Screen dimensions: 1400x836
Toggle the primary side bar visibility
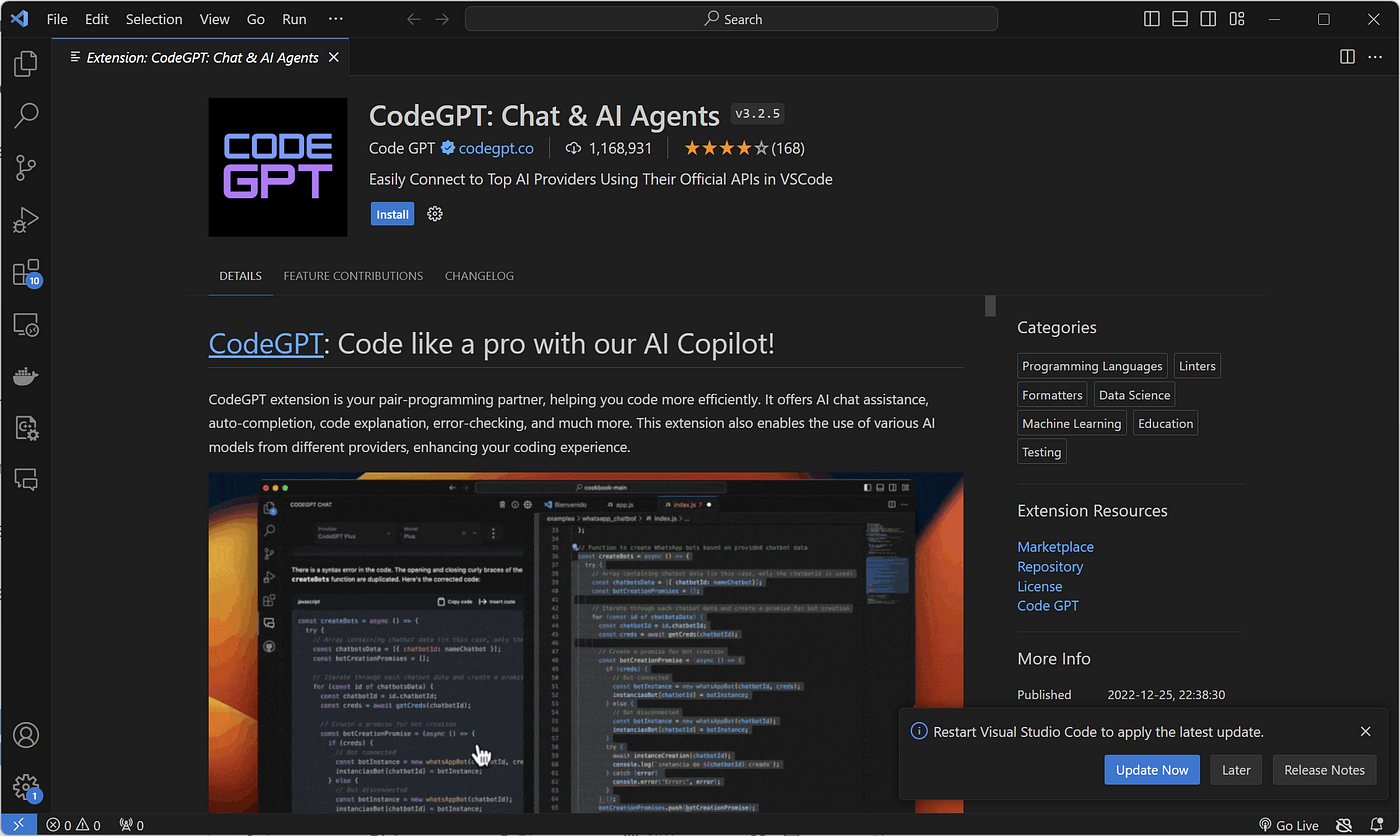click(1151, 18)
